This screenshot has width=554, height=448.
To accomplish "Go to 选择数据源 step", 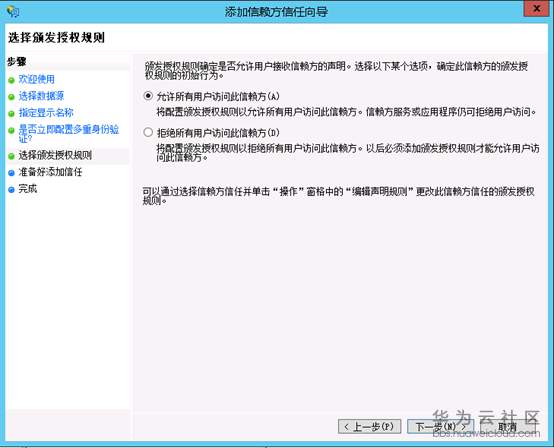I will 41,96.
